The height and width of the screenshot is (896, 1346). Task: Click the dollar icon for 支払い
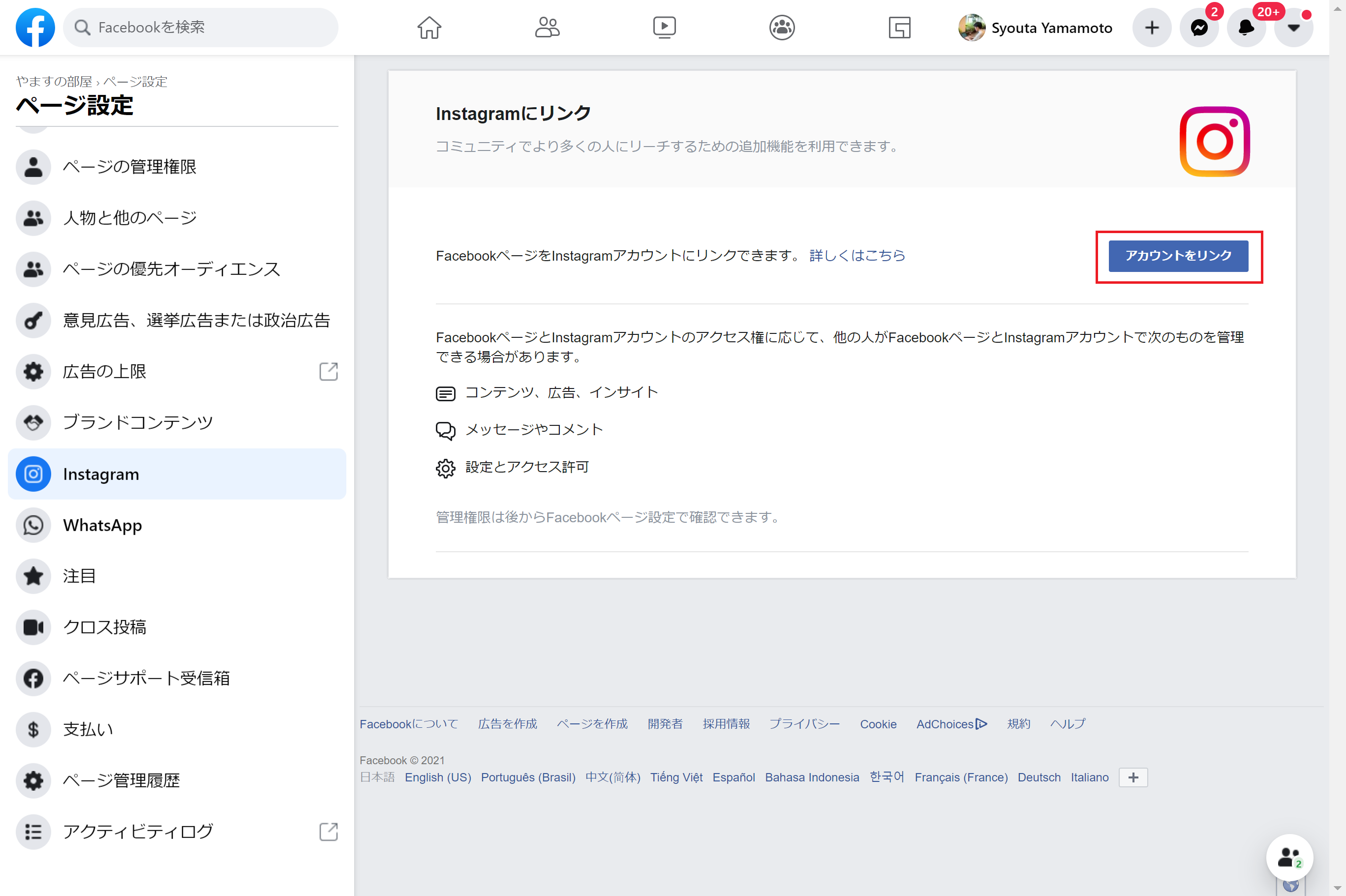click(33, 729)
